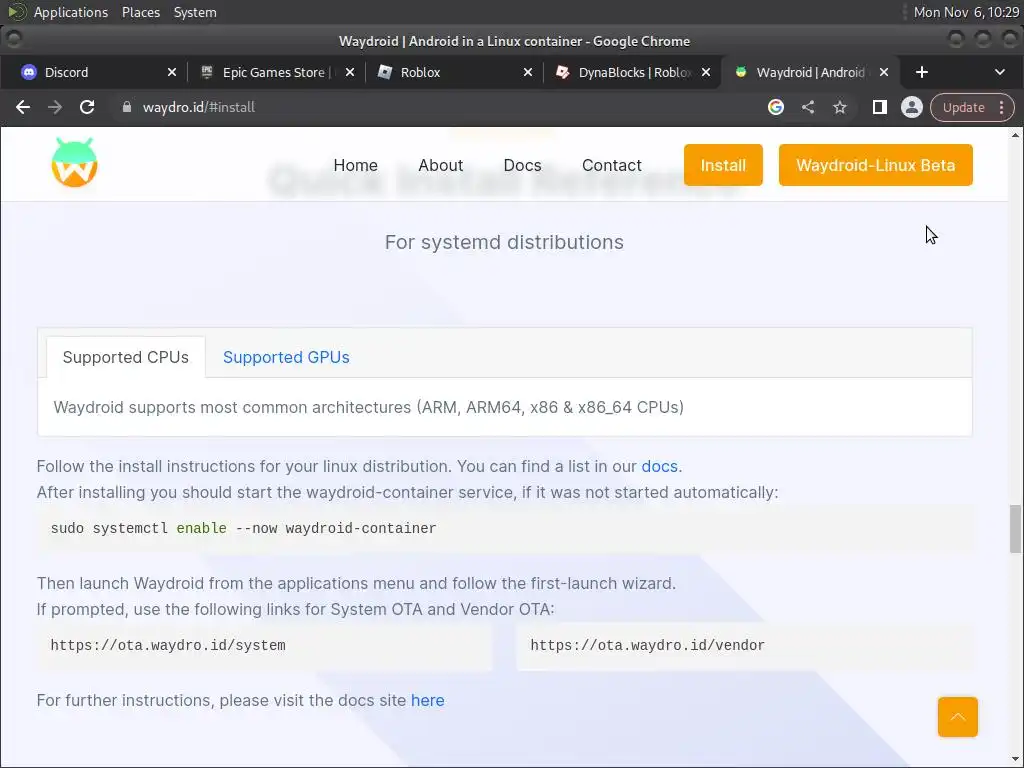This screenshot has width=1024, height=768.
Task: Click the share page icon
Action: pos(808,107)
